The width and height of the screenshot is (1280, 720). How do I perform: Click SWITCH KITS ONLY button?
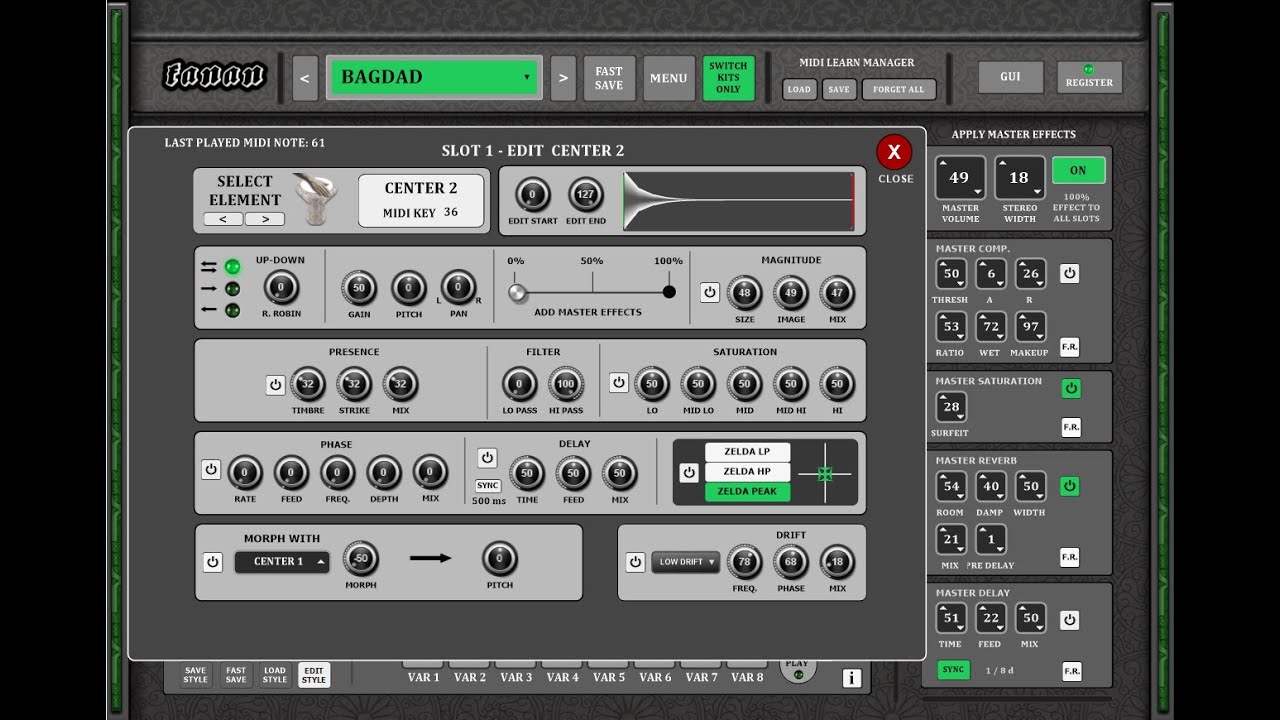tap(728, 78)
